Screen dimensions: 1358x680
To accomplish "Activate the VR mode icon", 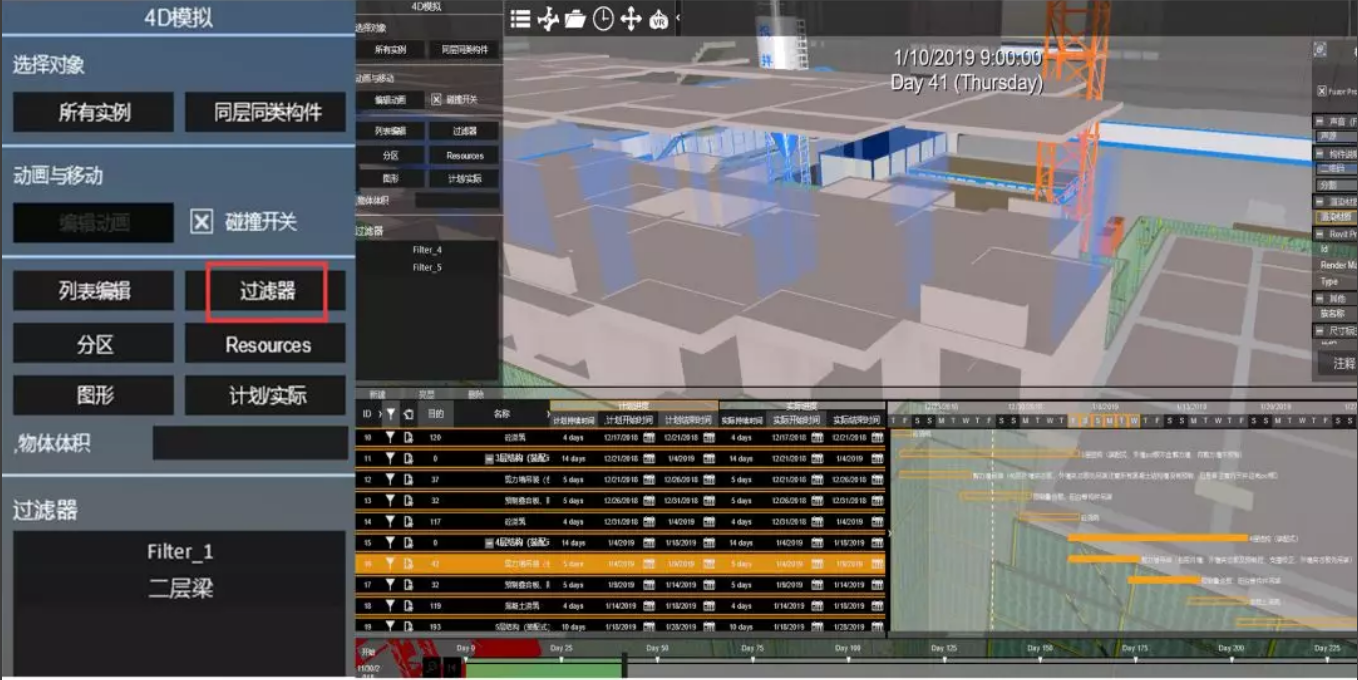I will (659, 19).
